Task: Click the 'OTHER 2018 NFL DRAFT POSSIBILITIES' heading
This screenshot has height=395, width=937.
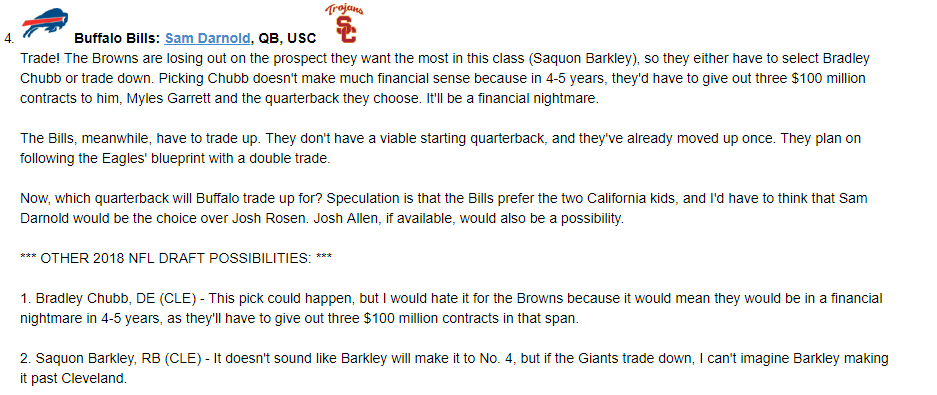Action: point(176,258)
